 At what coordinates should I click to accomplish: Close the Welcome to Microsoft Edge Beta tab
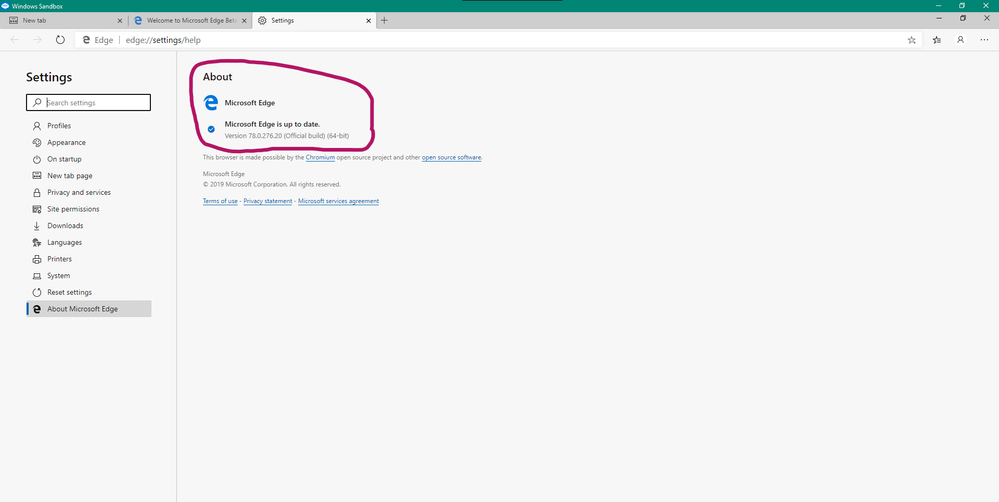(x=245, y=20)
